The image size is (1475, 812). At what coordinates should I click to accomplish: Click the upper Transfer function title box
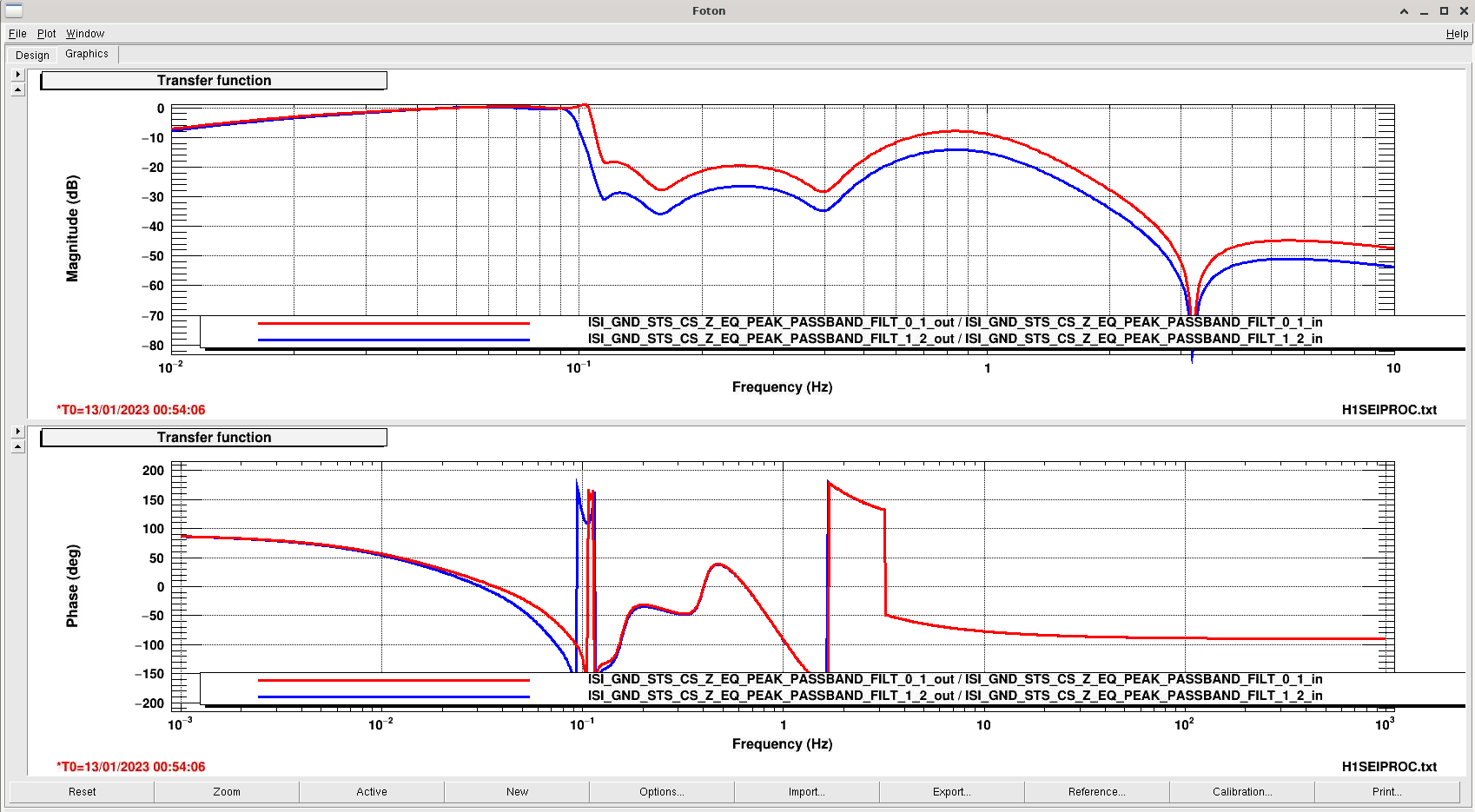214,81
